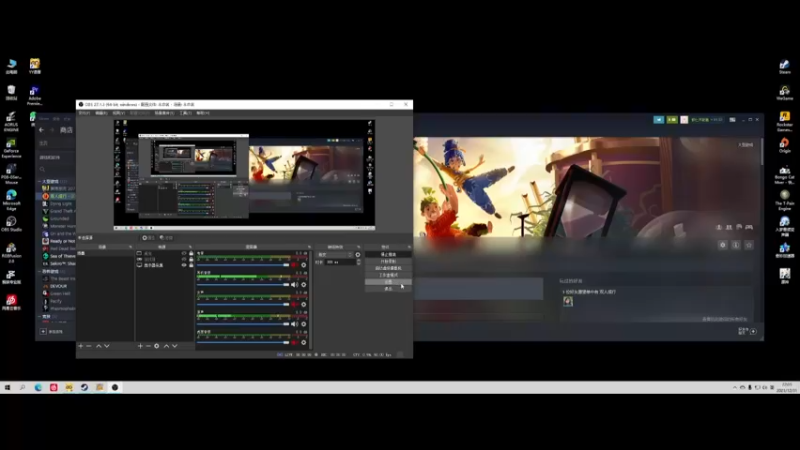
Task: Click the 退出 button in OBS controls
Action: (388, 289)
